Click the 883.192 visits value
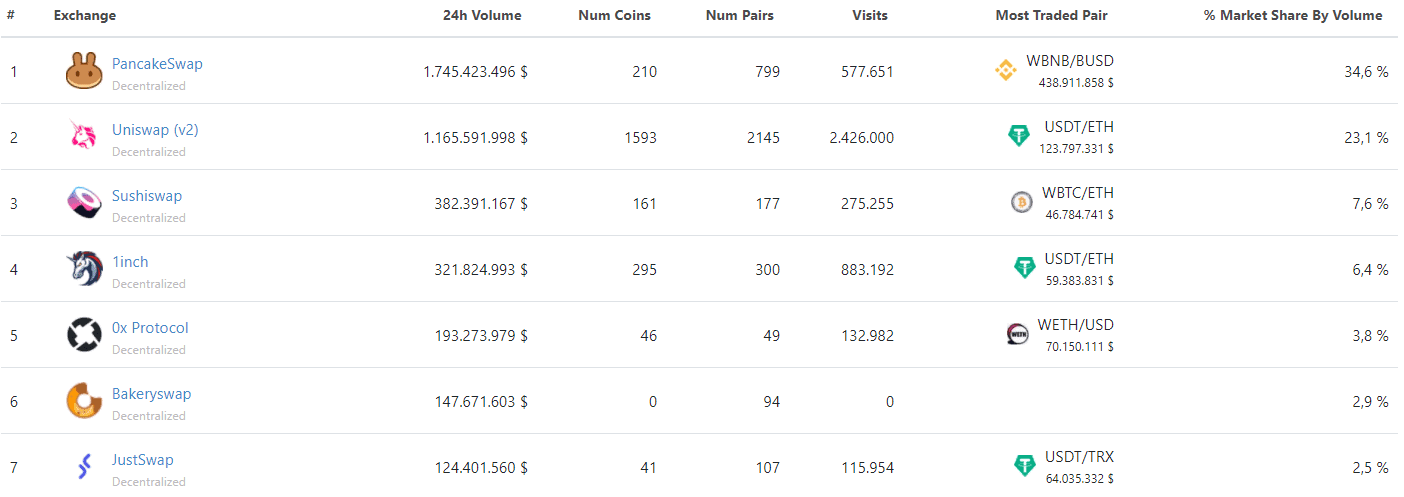The height and width of the screenshot is (497, 1404). coord(868,270)
